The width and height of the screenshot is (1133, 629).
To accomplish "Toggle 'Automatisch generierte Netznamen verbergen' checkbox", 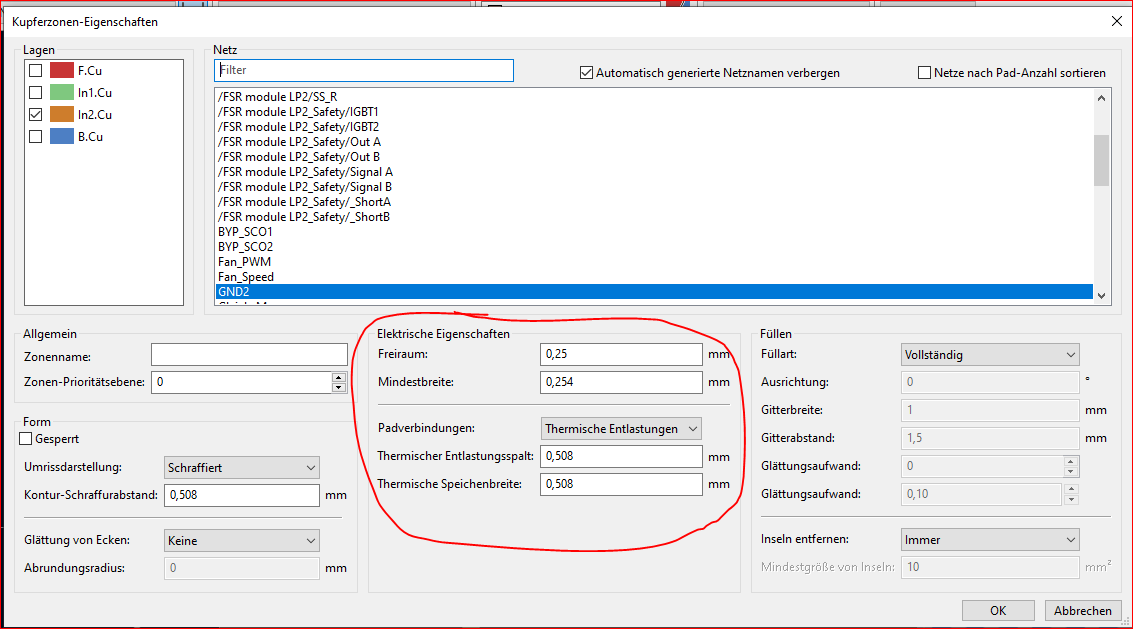I will [x=587, y=73].
